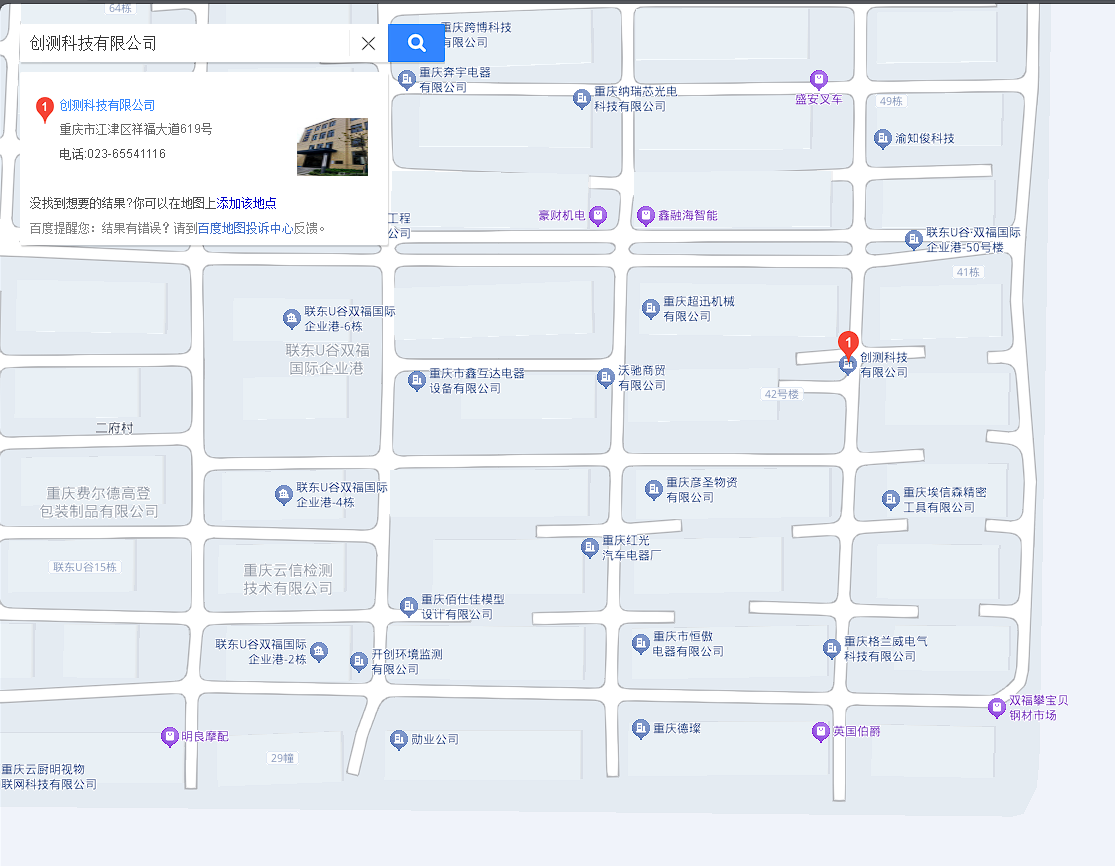Click the blue search magnifier button
The image size is (1115, 866).
(416, 43)
